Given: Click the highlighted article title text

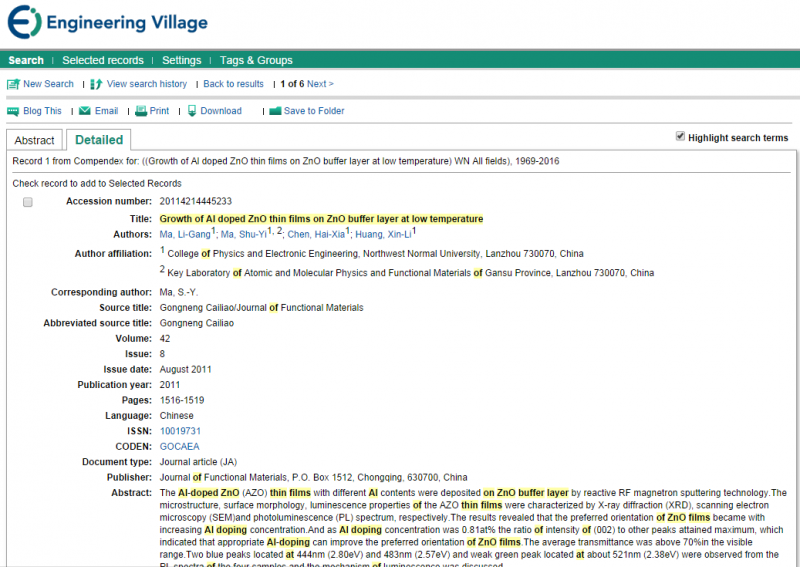Looking at the screenshot, I should [321, 219].
